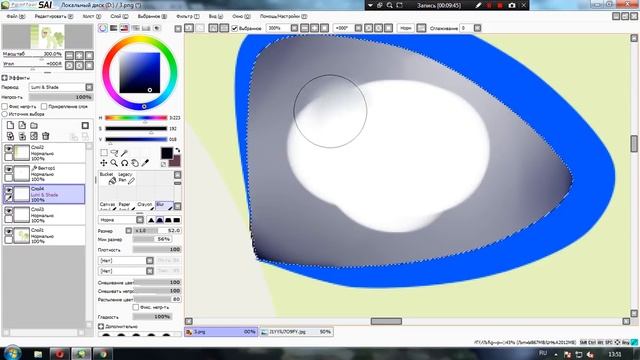
Task: Open the Слой menu
Action: 119,16
